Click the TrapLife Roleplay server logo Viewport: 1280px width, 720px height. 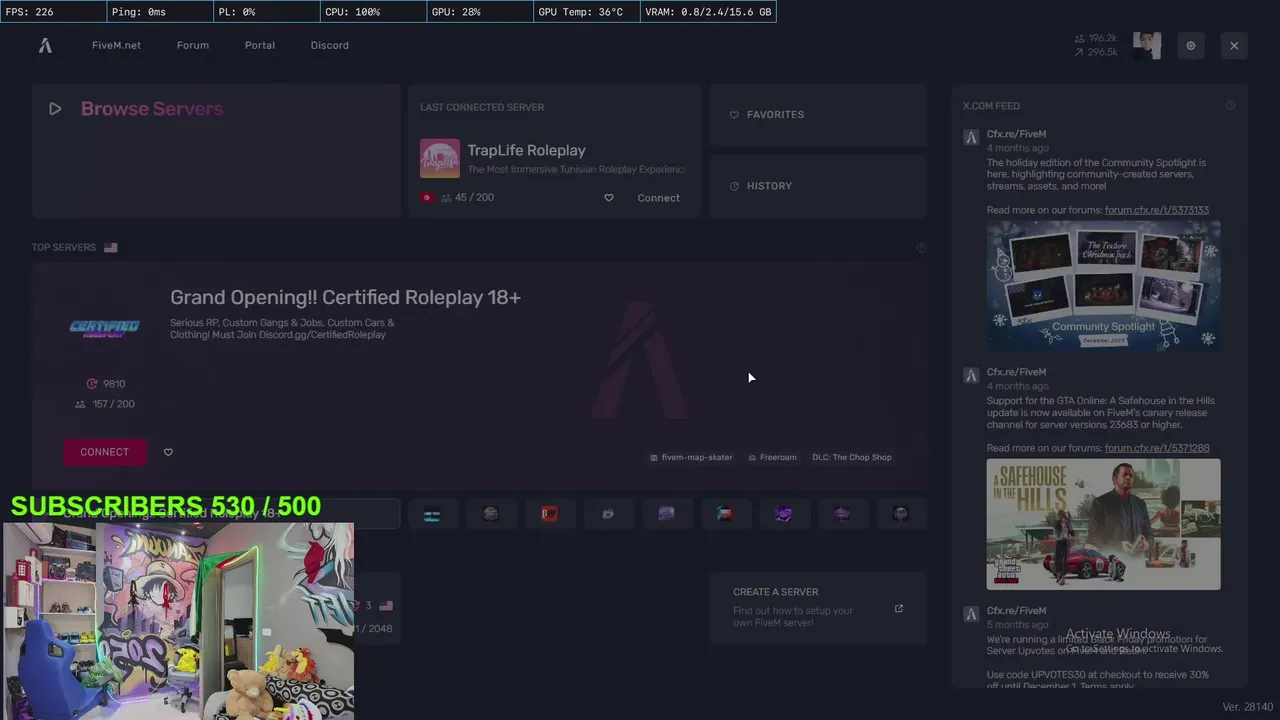[440, 159]
